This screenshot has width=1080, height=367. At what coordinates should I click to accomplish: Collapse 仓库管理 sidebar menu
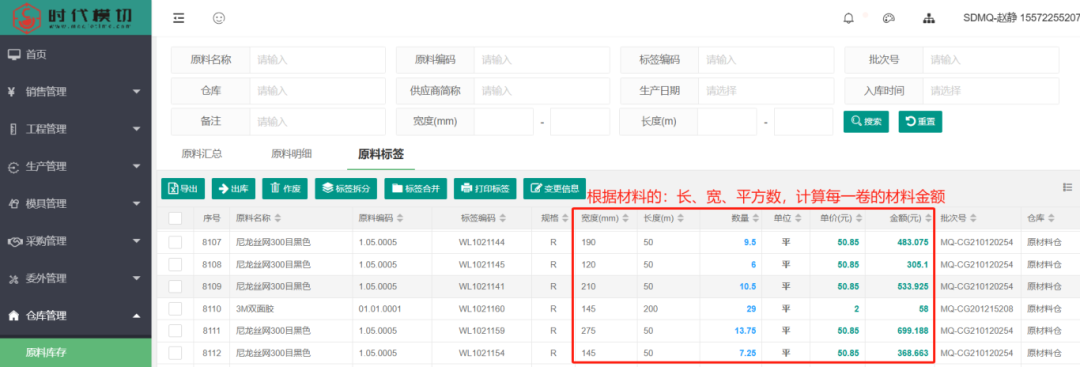pos(76,315)
